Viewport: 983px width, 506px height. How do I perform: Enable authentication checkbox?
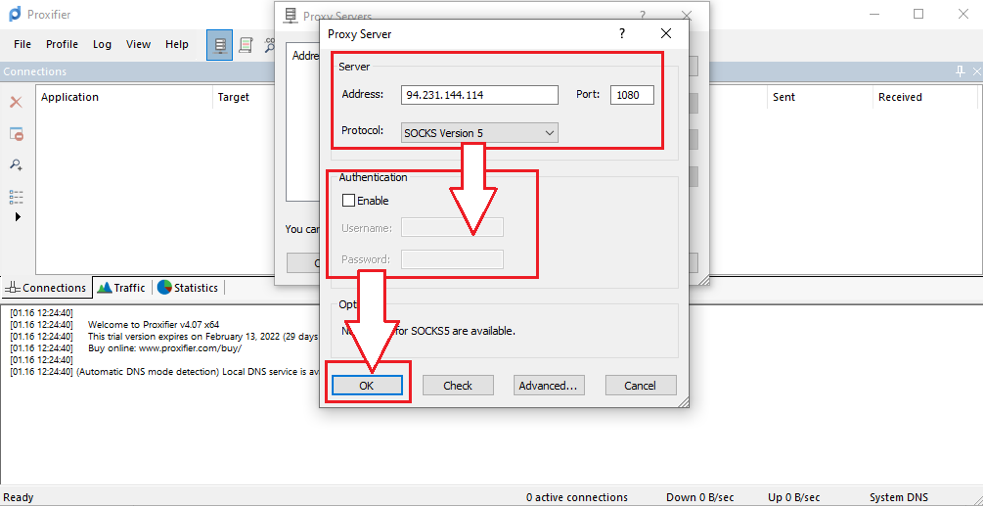point(348,201)
